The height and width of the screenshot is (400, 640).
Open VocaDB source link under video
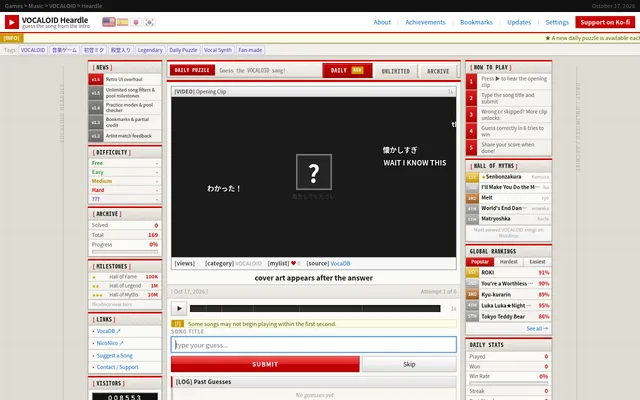(x=340, y=263)
